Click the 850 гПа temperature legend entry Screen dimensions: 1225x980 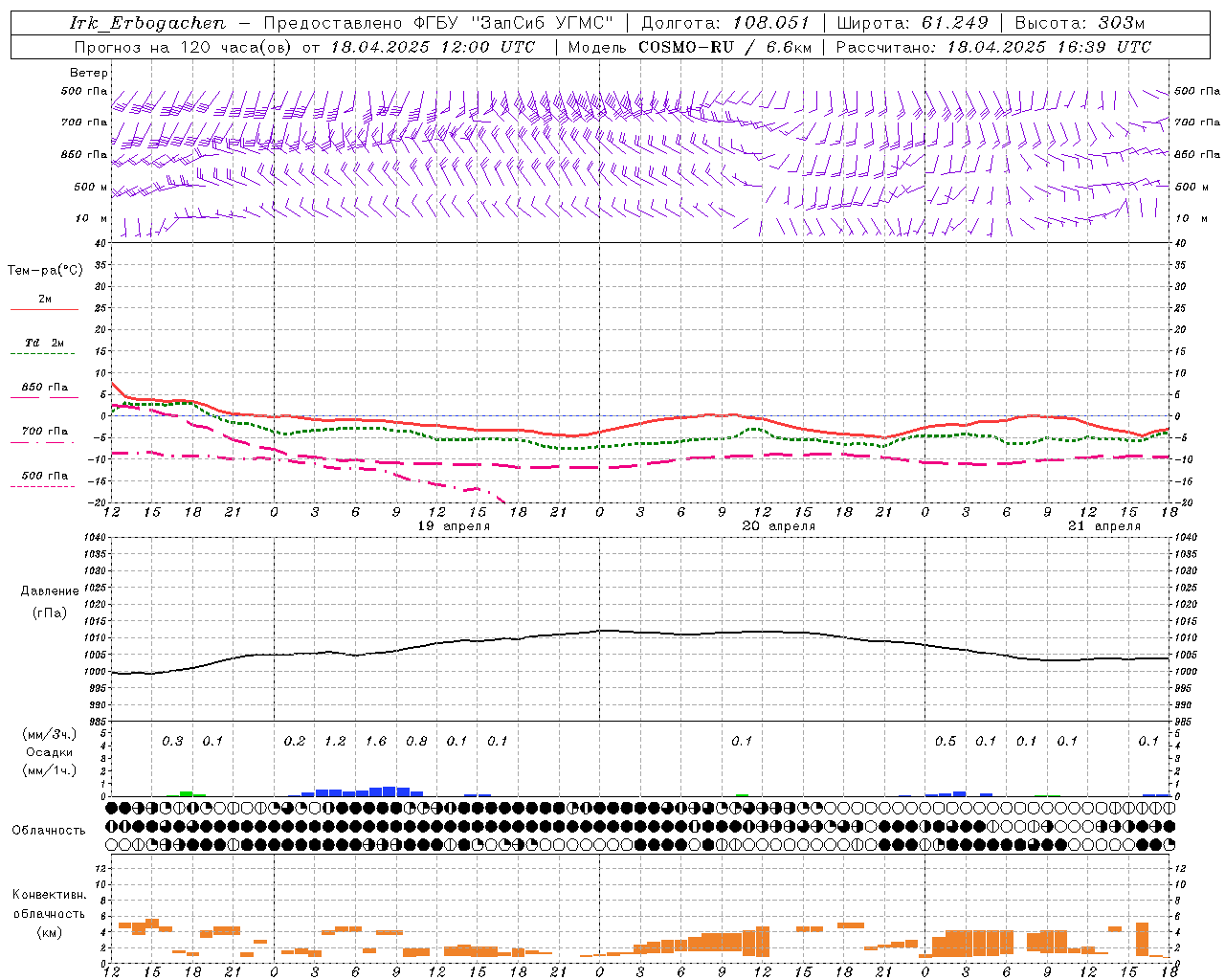tap(45, 388)
